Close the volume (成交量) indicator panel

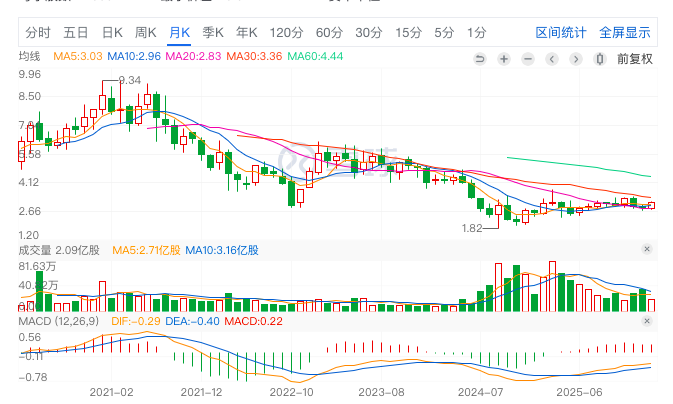click(x=646, y=248)
